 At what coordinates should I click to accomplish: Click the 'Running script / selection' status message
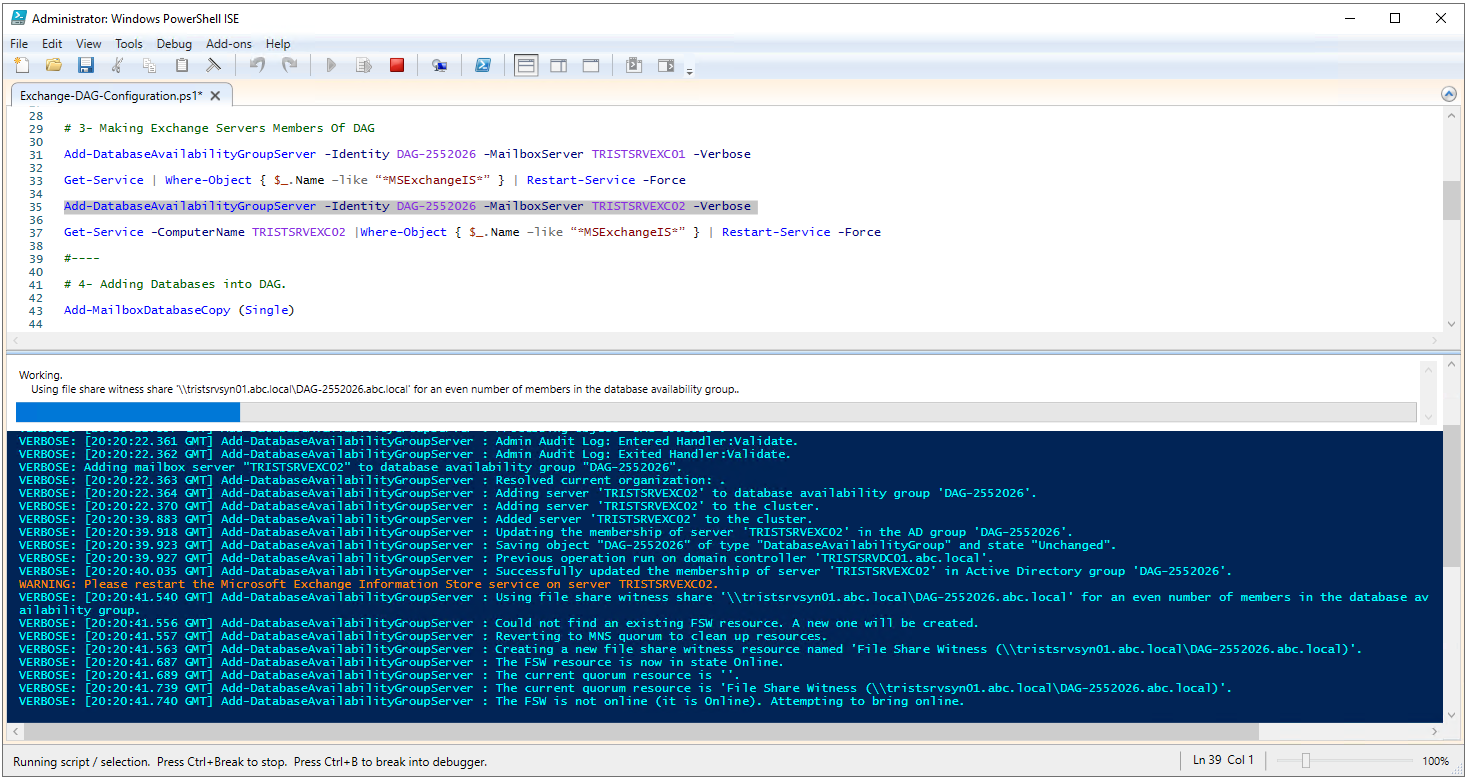(250, 762)
